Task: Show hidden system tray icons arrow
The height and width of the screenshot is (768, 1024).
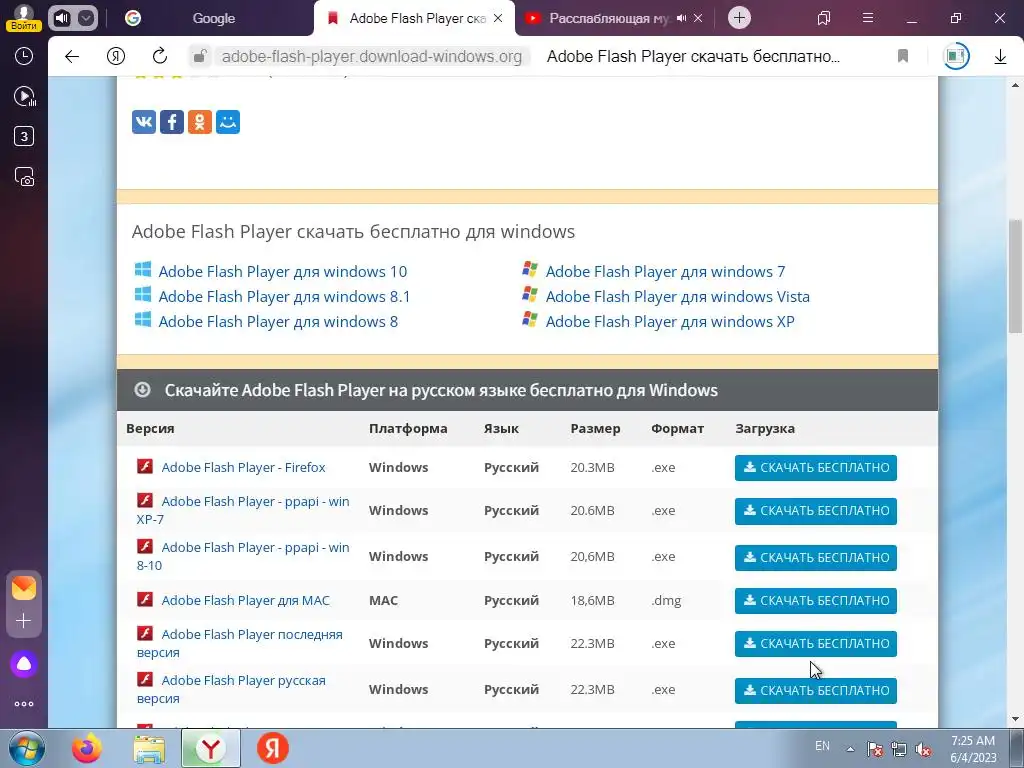Action: pyautogui.click(x=850, y=749)
